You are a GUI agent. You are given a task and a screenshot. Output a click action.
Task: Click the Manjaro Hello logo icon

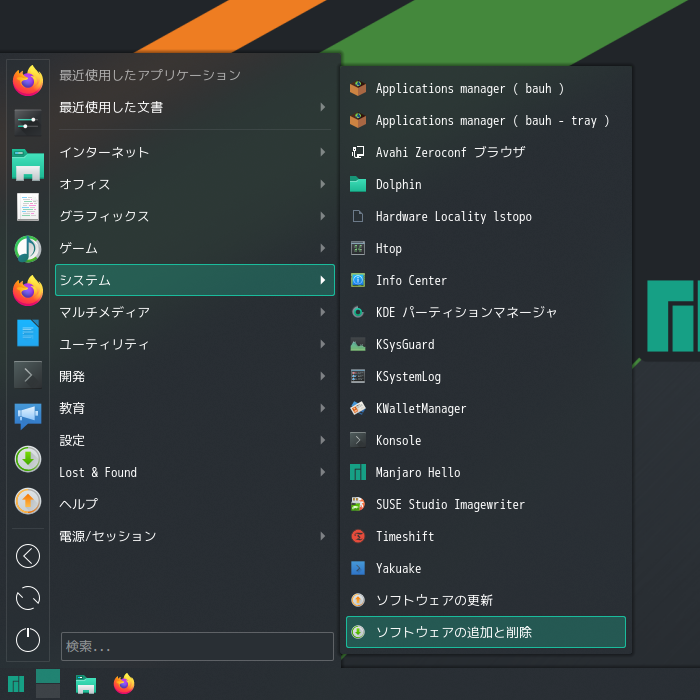point(358,472)
